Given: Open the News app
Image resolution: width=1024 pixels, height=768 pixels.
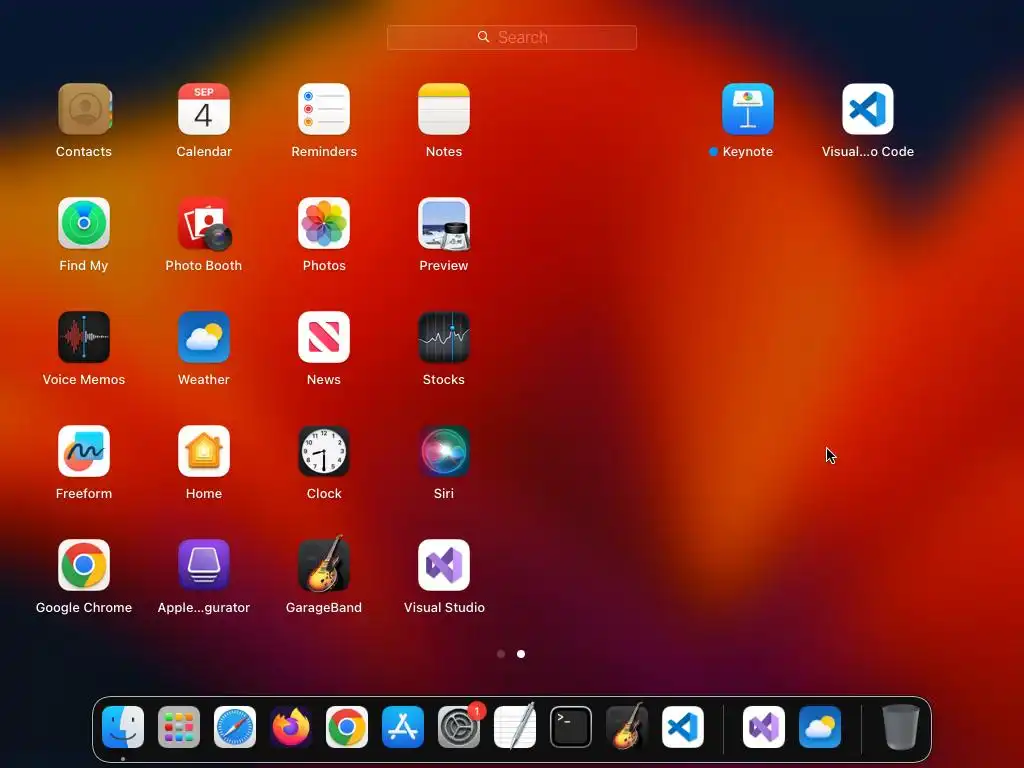Looking at the screenshot, I should point(324,337).
